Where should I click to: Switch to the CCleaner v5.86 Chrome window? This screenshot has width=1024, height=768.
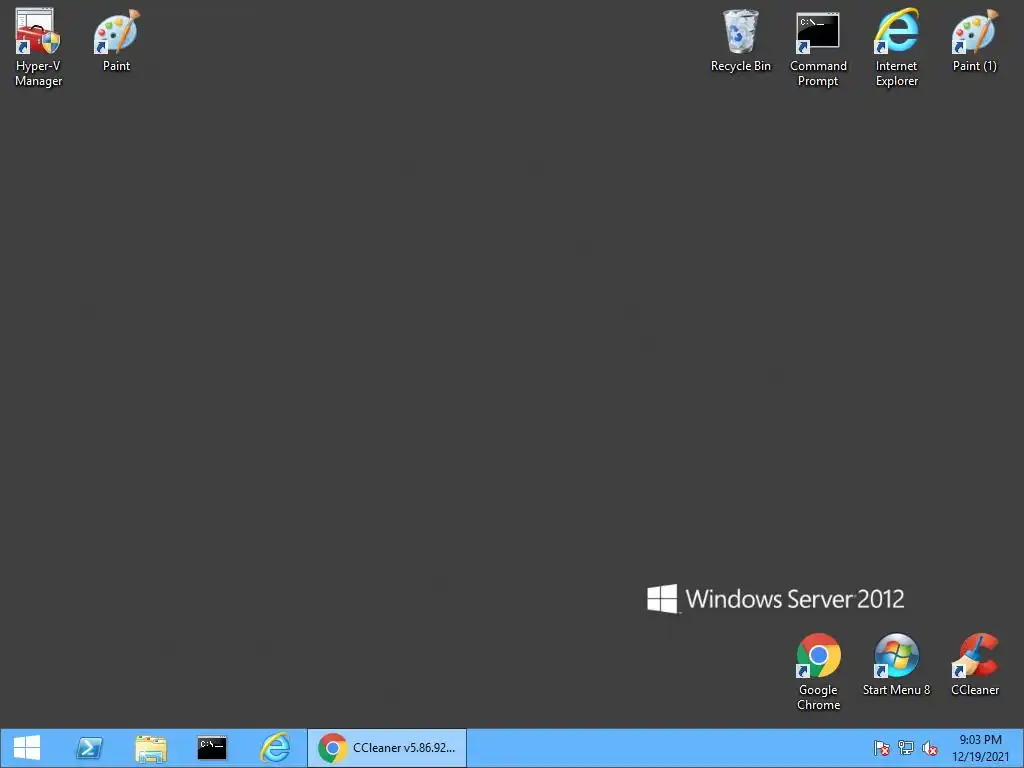(x=387, y=748)
